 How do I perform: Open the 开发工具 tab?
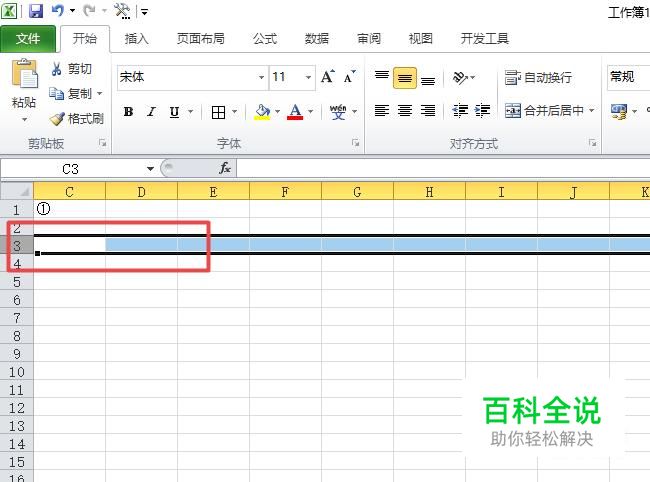[485, 39]
